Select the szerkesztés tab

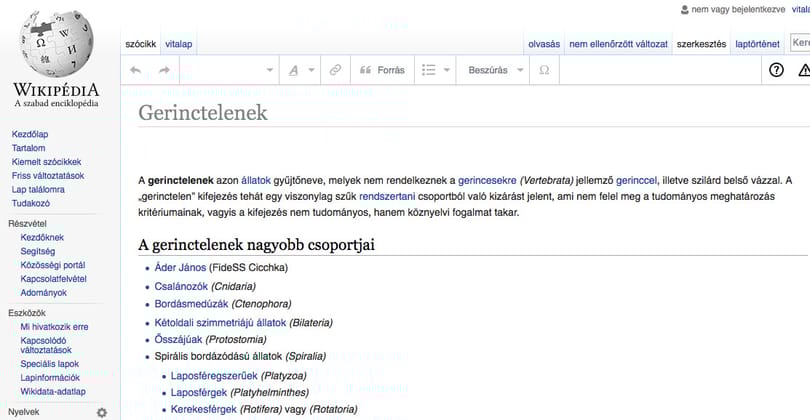[702, 44]
